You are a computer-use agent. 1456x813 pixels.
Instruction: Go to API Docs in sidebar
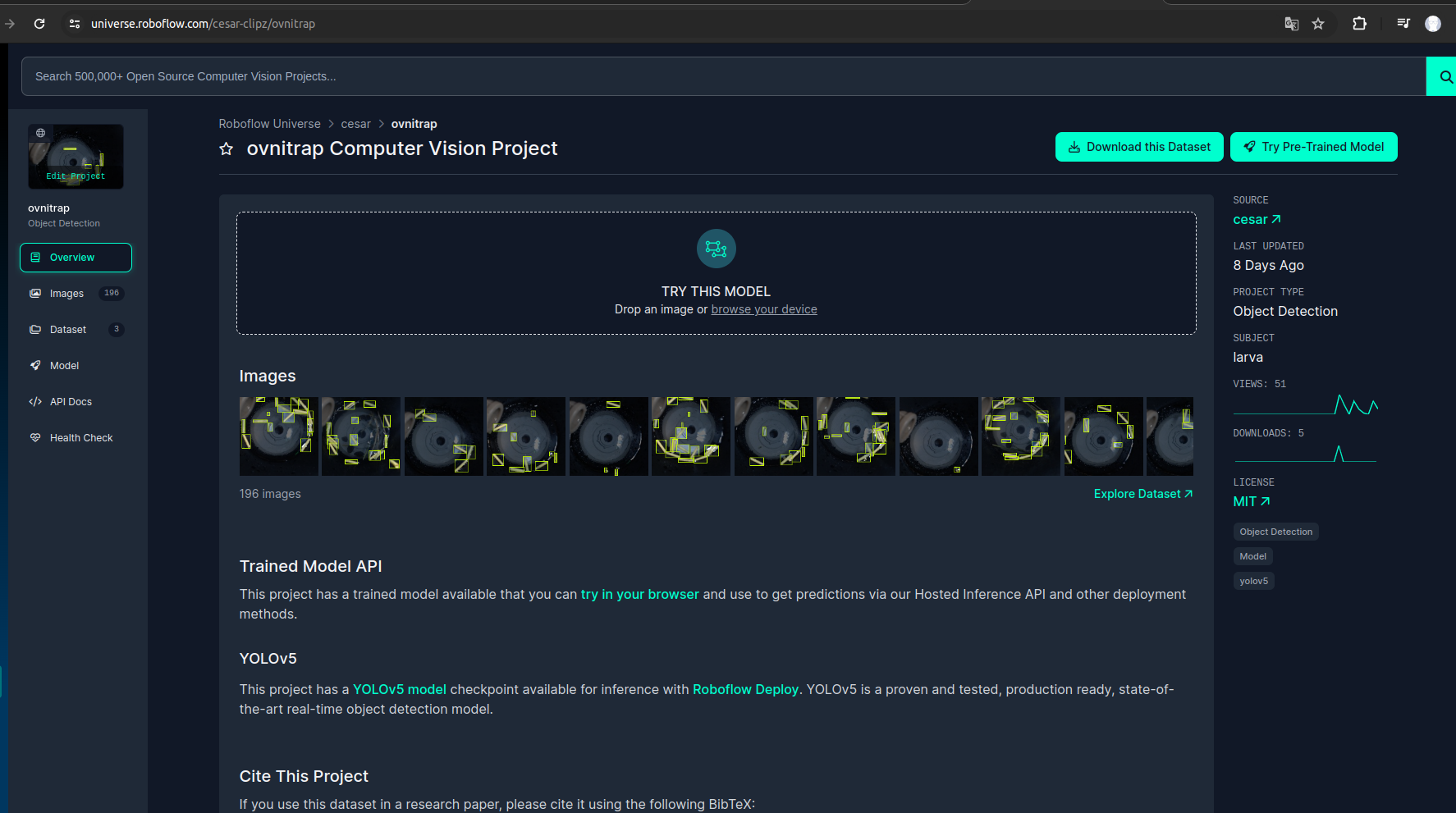(71, 402)
